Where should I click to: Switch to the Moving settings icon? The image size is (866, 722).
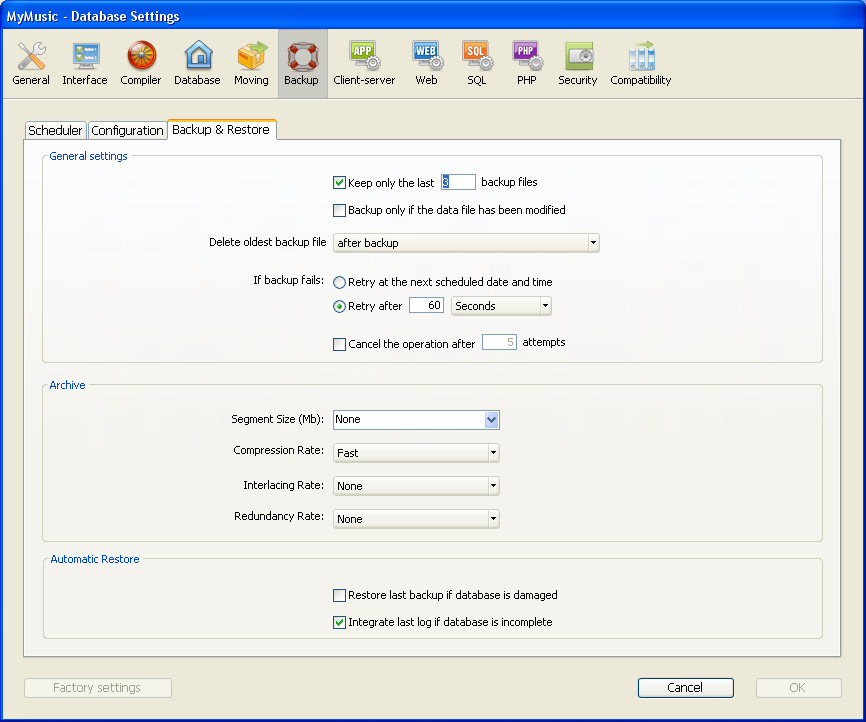(251, 64)
